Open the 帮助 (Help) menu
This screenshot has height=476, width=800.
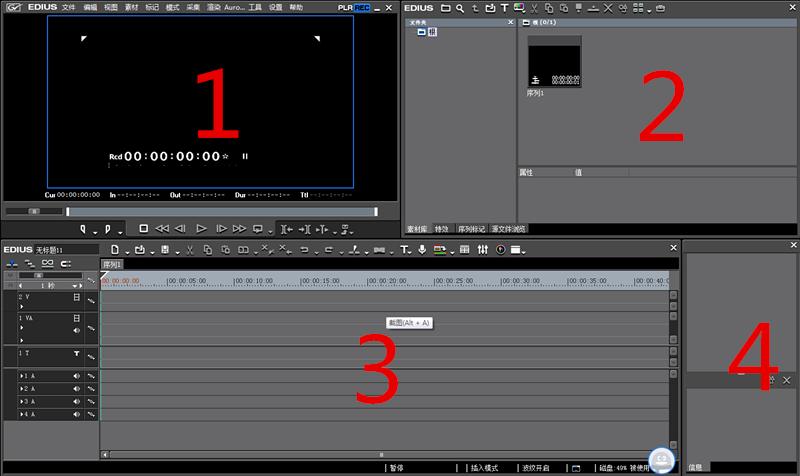[x=296, y=8]
